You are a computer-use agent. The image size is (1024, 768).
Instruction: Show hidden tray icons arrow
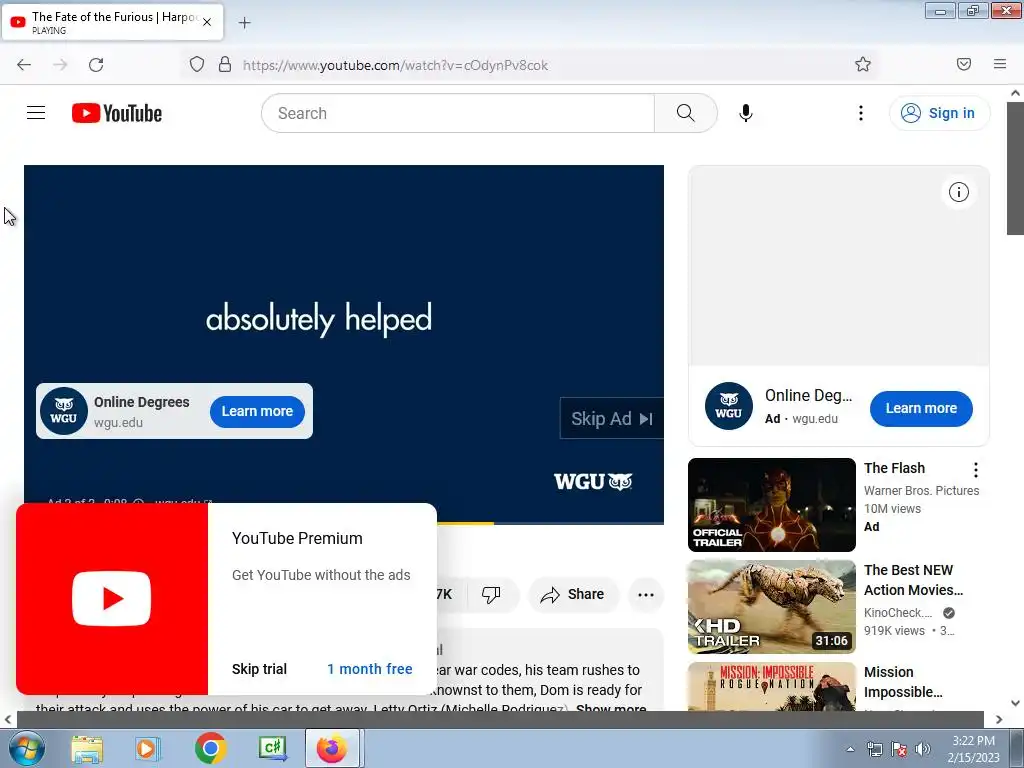[850, 749]
